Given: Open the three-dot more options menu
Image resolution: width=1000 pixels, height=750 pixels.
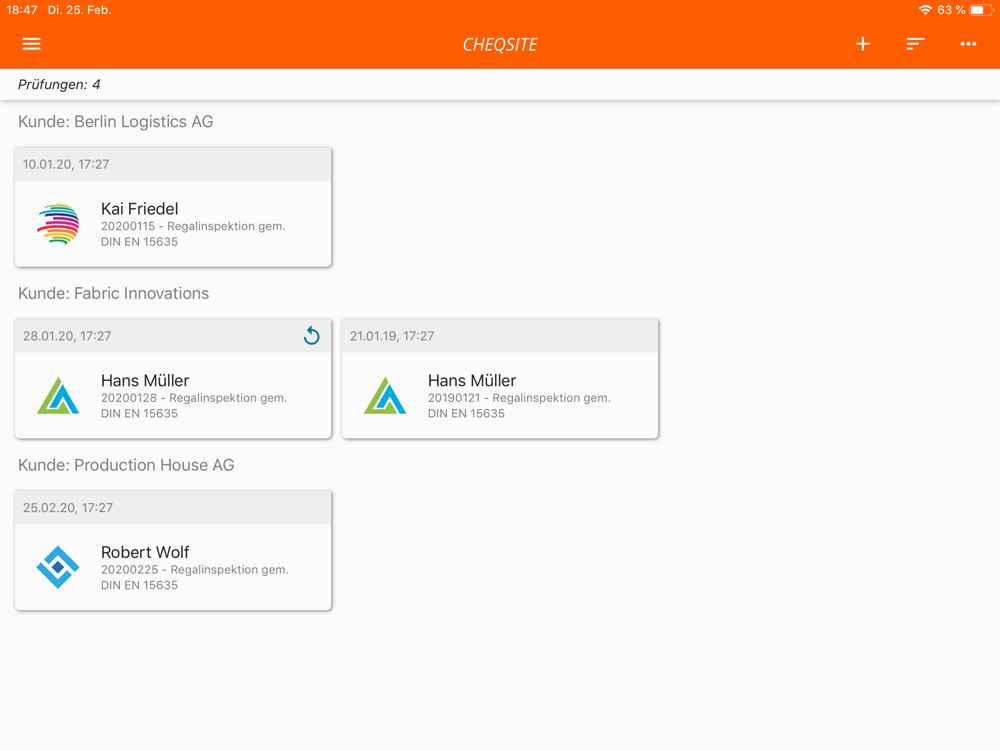Looking at the screenshot, I should (968, 44).
